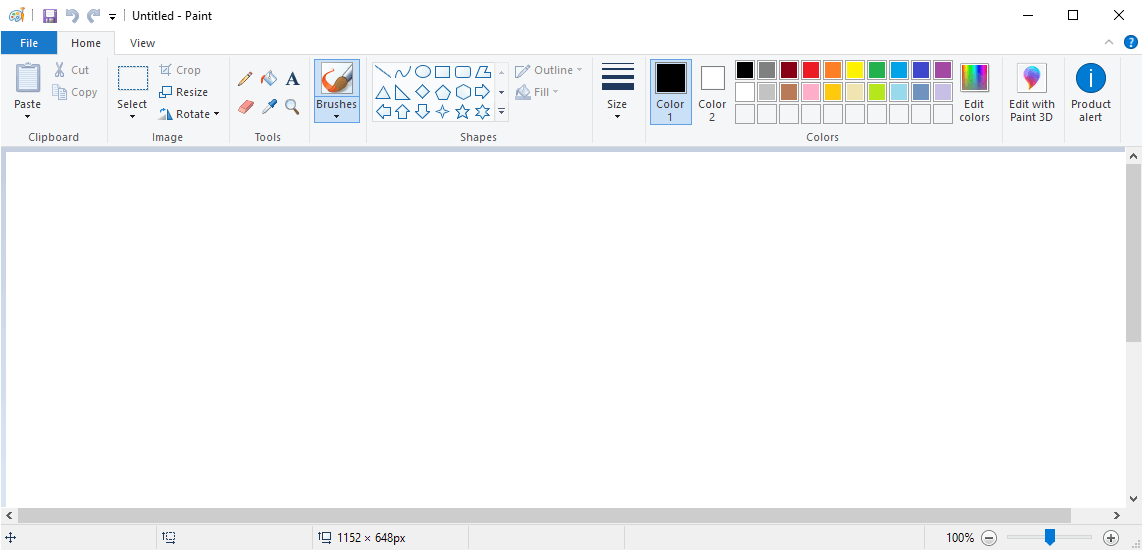Select the Pencil tool
Viewport: 1143px width, 551px height.
tap(245, 78)
